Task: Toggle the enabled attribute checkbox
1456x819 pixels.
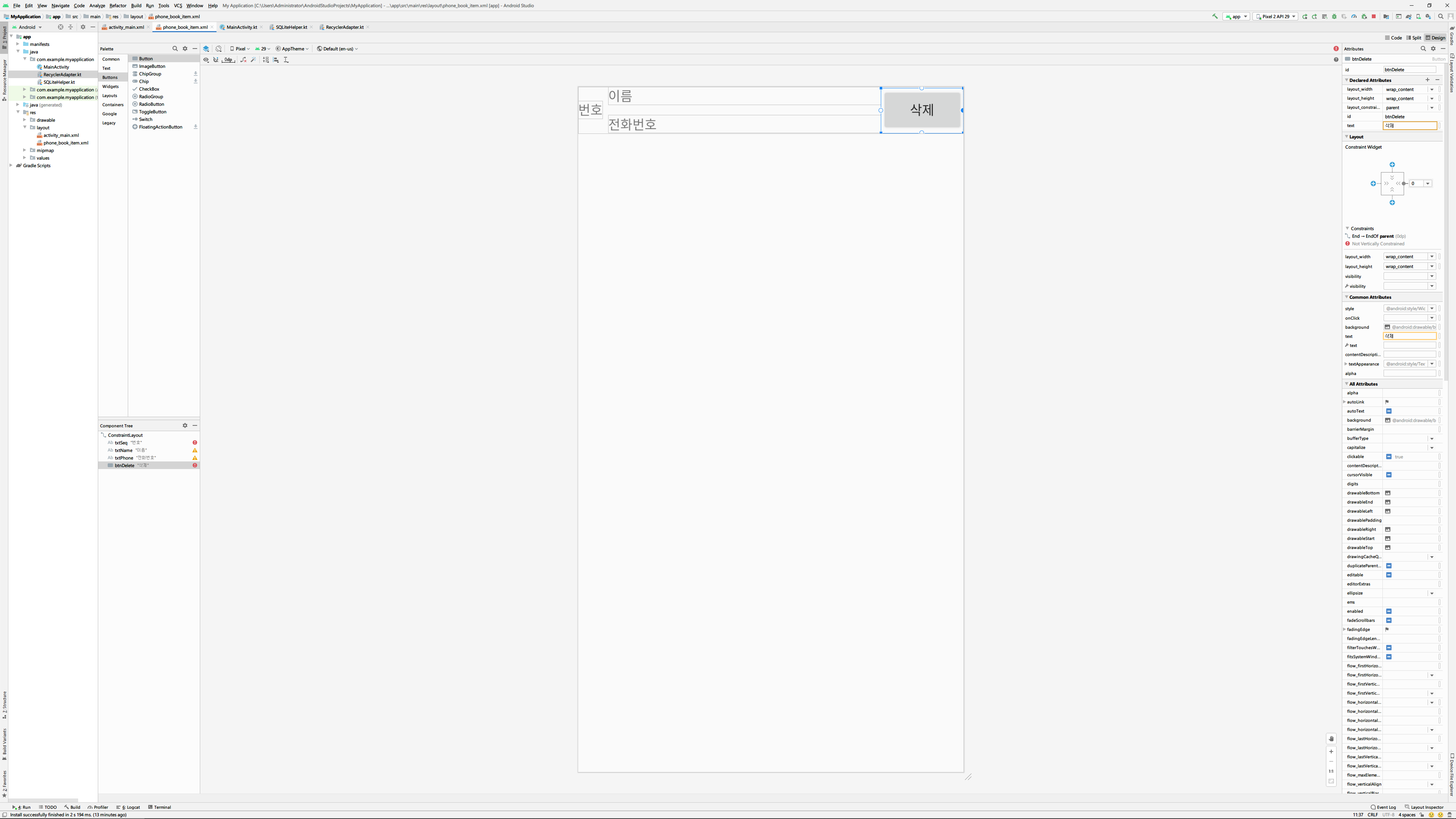Action: 1389,612
